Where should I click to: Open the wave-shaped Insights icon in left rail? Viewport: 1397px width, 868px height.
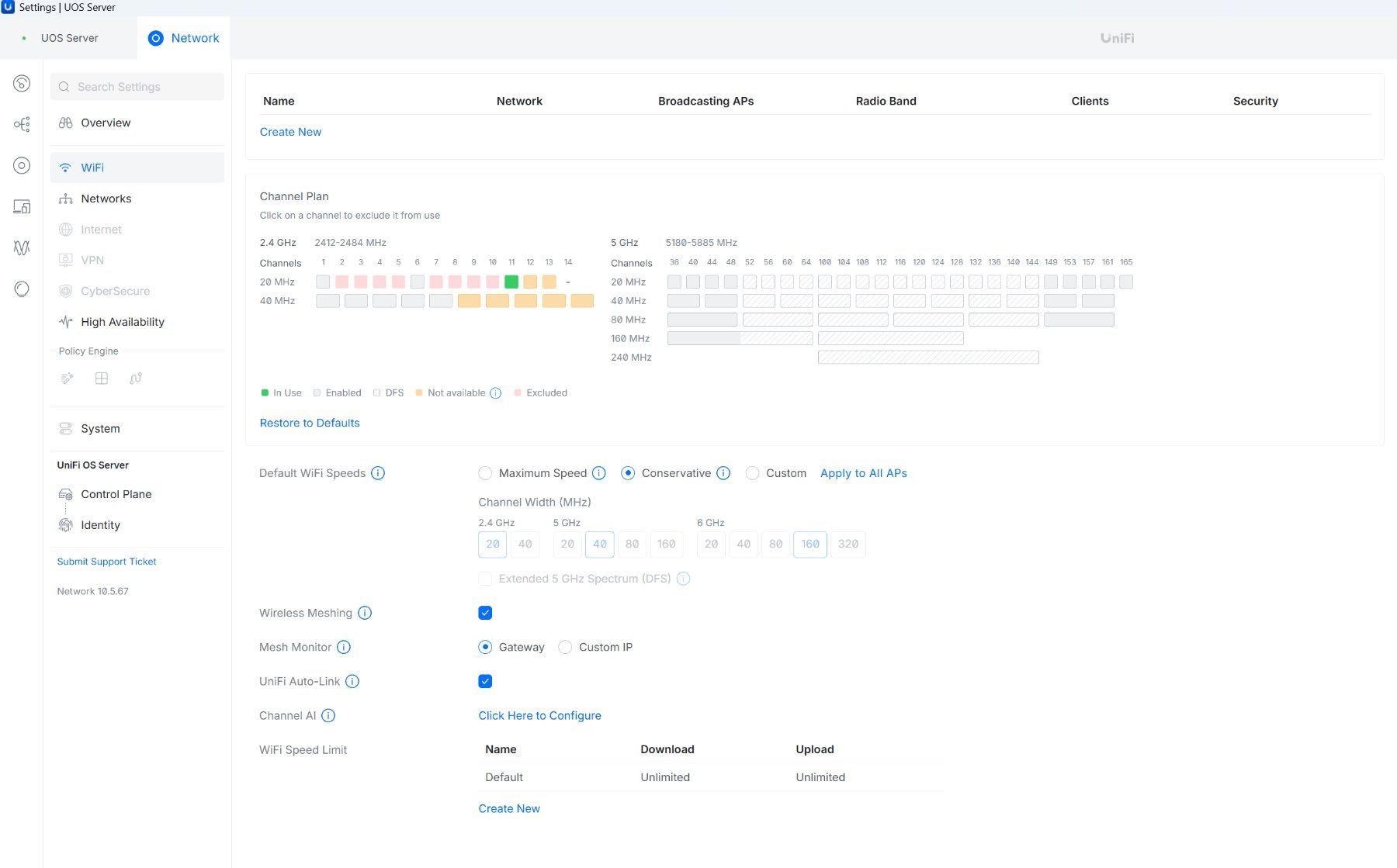(22, 247)
